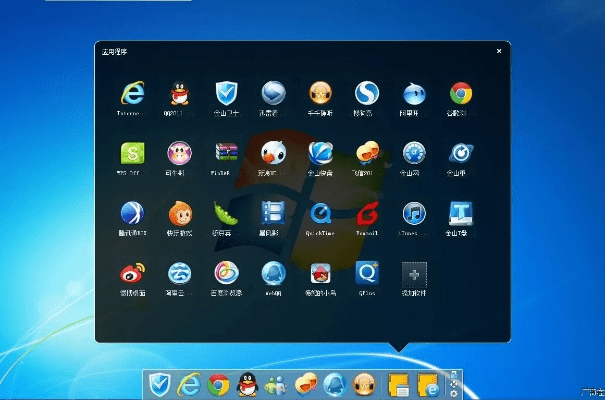Open the yellow folder with IE logo in dock
This screenshot has width=605, height=400.
pos(428,383)
